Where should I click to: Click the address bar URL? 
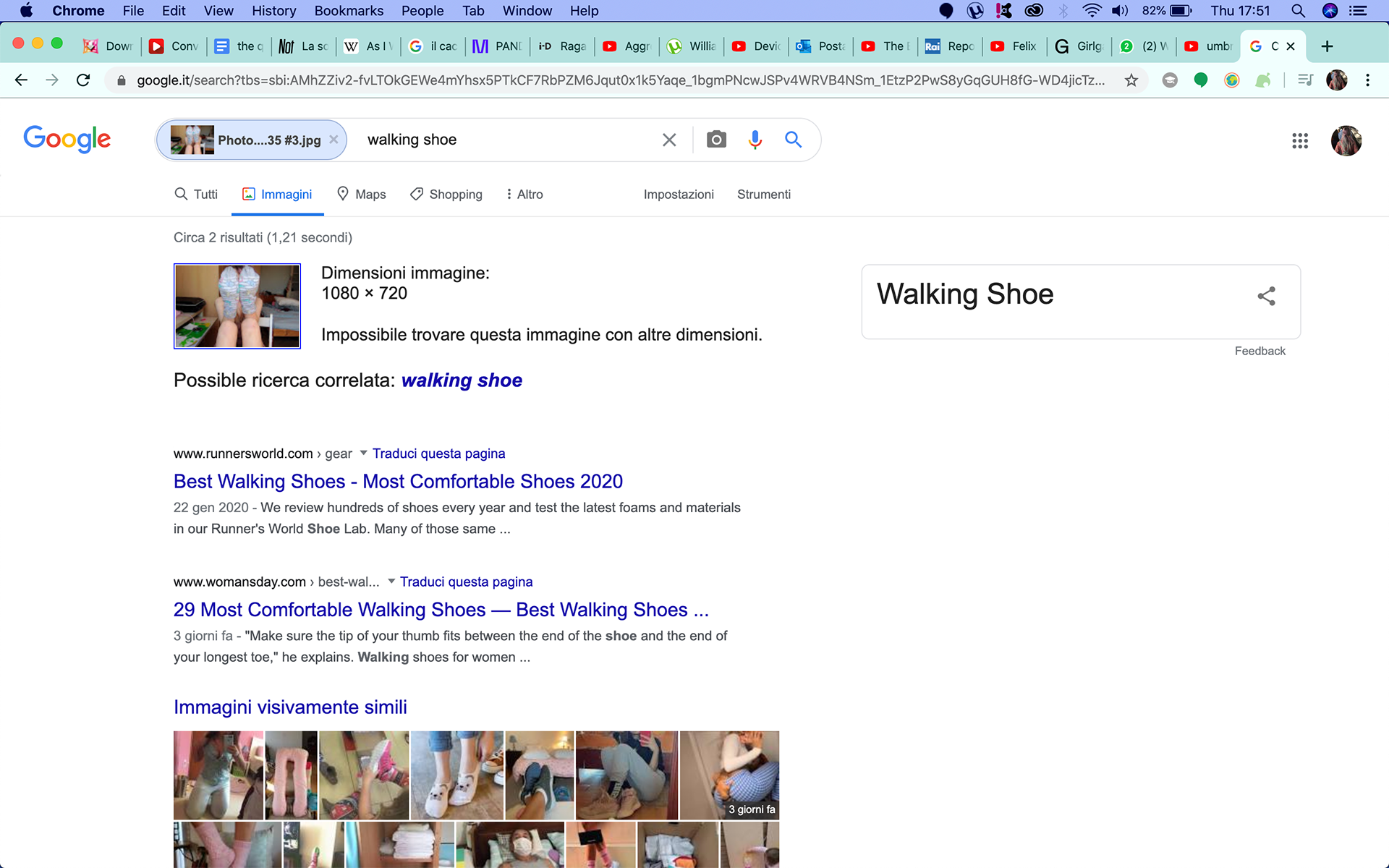(621, 80)
